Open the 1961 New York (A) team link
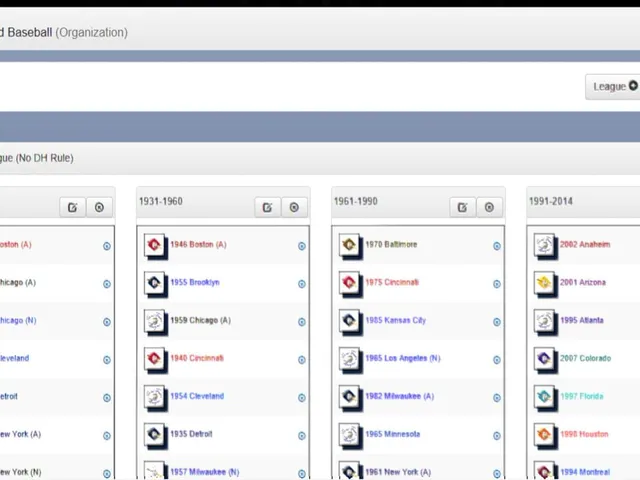640x480 pixels. (398, 472)
